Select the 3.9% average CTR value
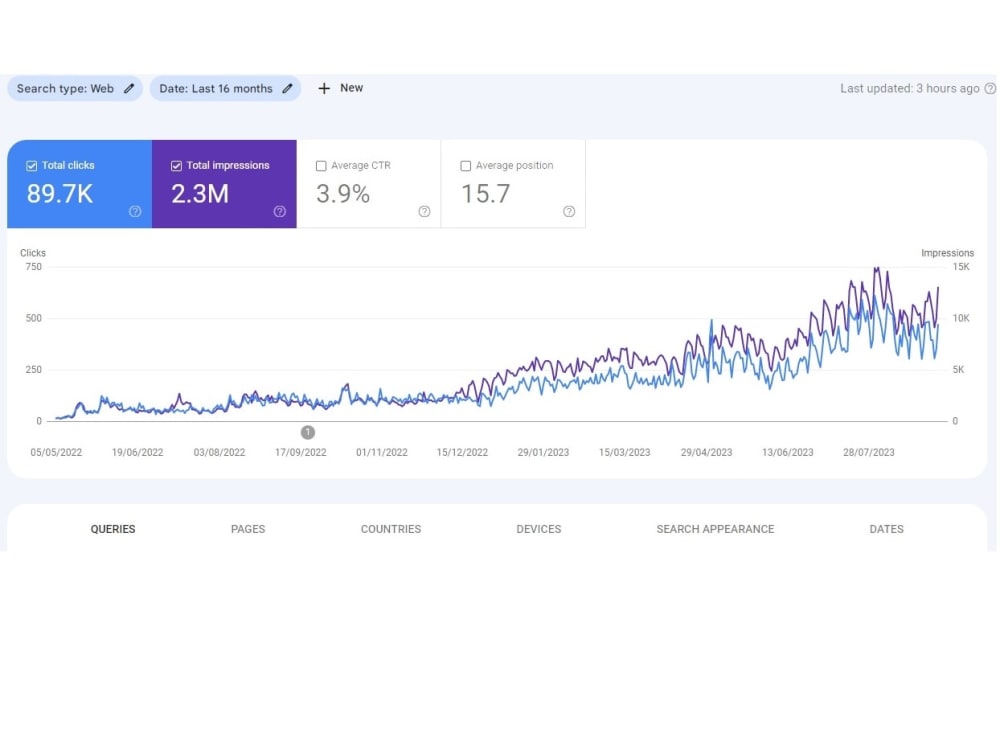 (343, 194)
